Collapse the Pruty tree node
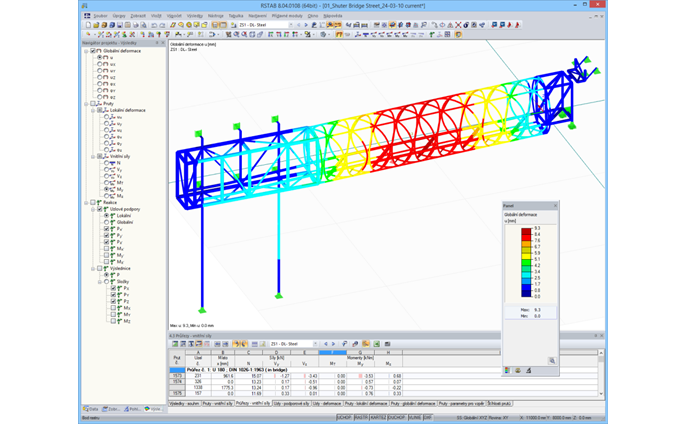This screenshot has width=686, height=424. pos(86,104)
